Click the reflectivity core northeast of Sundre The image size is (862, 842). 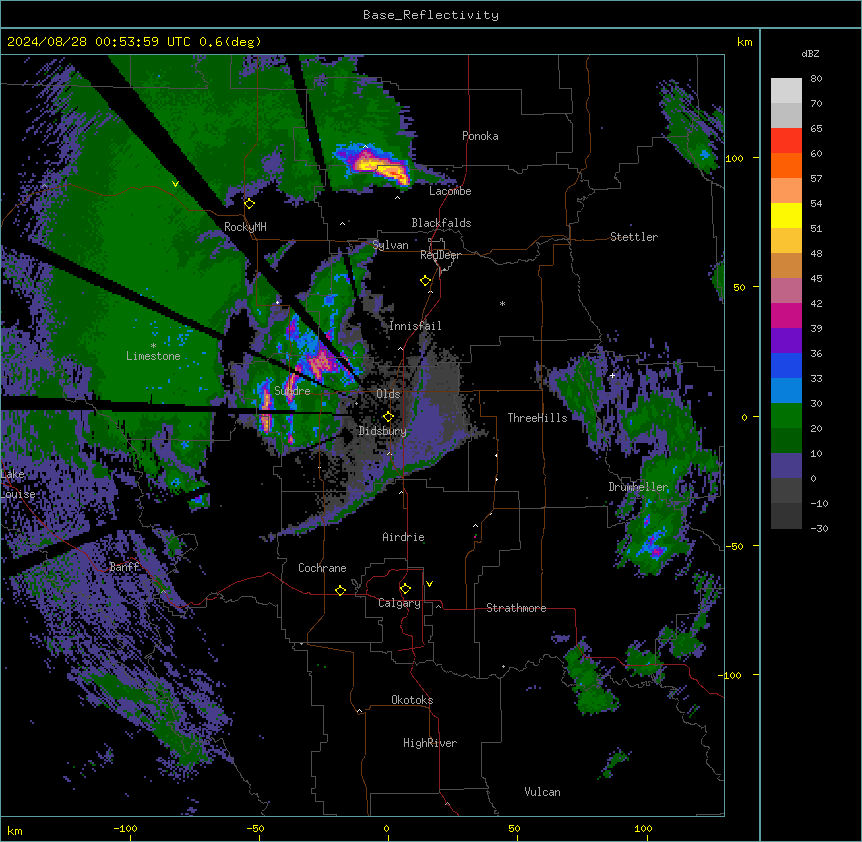[x=321, y=361]
